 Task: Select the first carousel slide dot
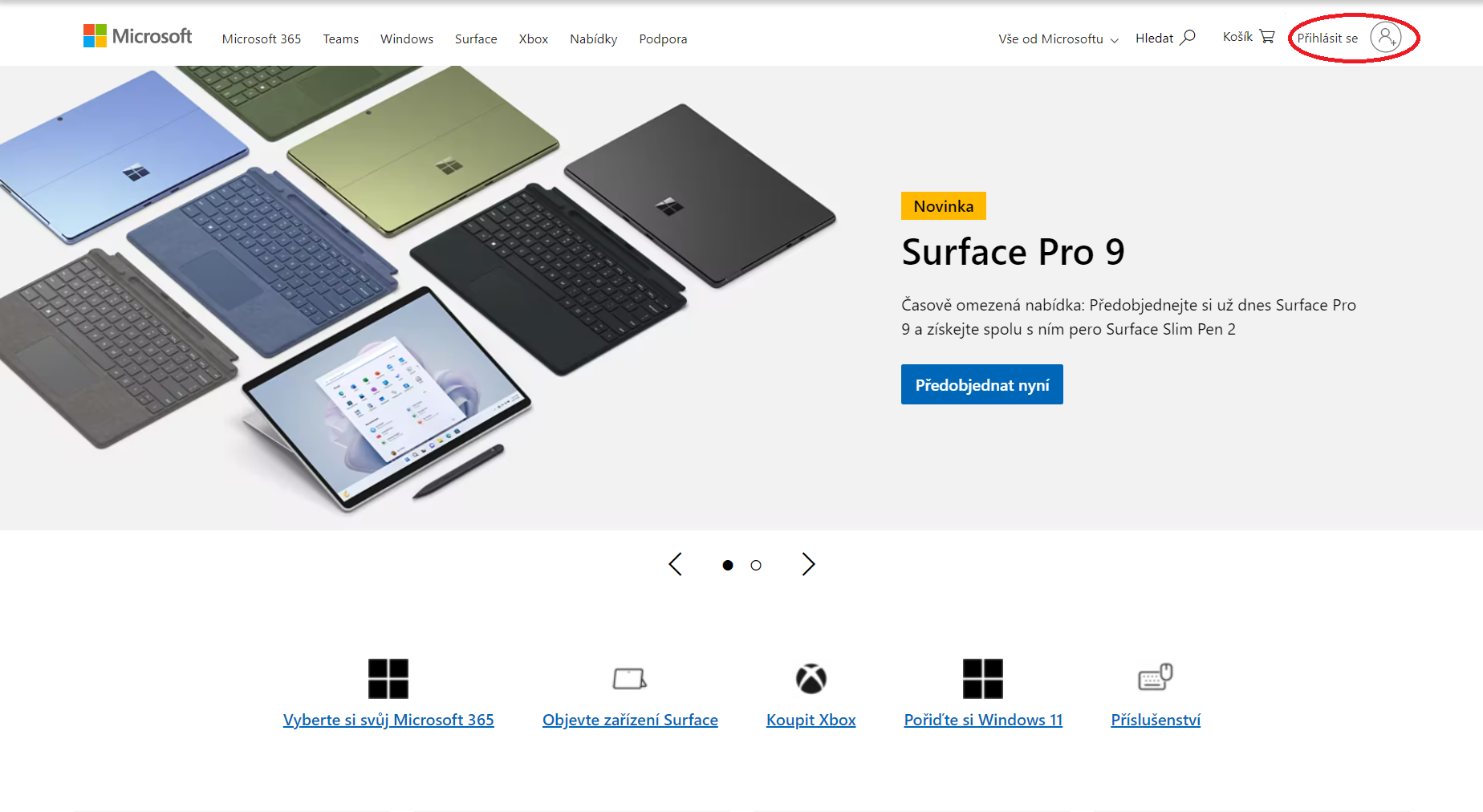tap(728, 565)
